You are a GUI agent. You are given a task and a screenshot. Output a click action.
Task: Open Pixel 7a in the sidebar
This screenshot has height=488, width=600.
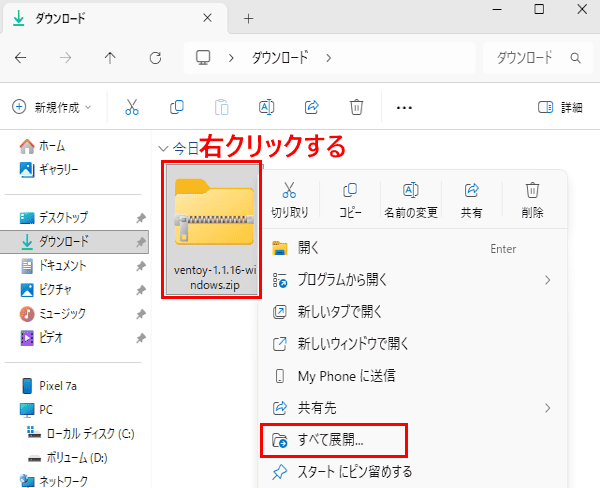(49, 386)
